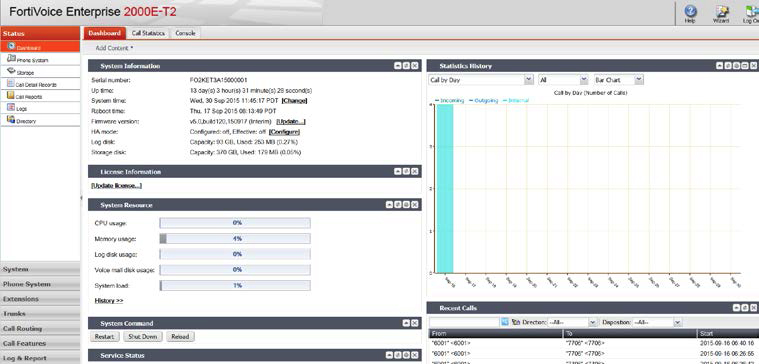The image size is (759, 364).
Task: Expand the Call Features sidebar section
Action: [x=40, y=343]
